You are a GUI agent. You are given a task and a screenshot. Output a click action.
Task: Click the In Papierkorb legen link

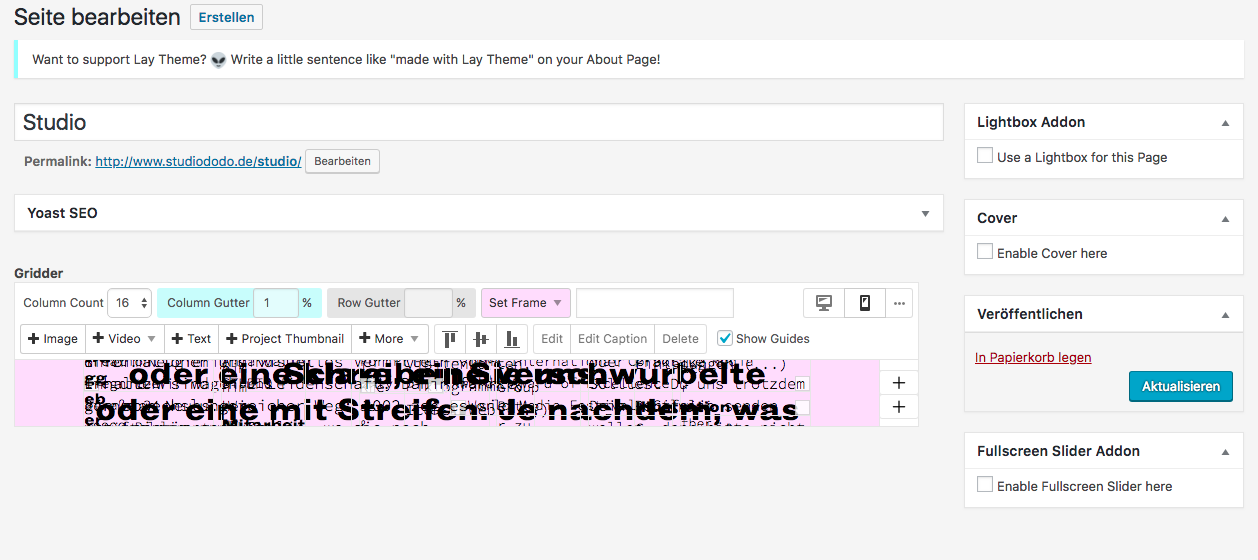click(x=1033, y=357)
